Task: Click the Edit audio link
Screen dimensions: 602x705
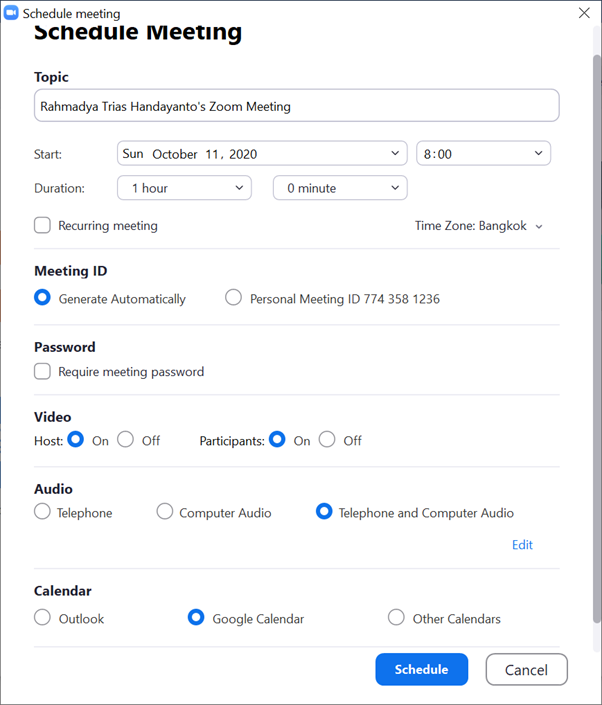Action: coord(522,545)
